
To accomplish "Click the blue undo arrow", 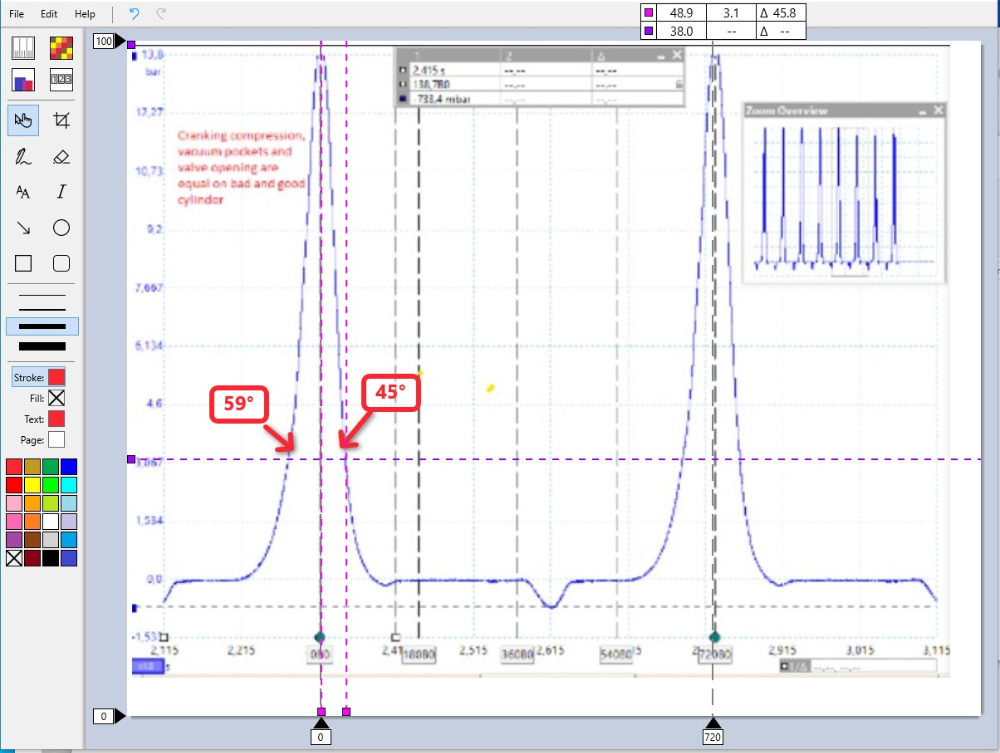I will tap(134, 14).
